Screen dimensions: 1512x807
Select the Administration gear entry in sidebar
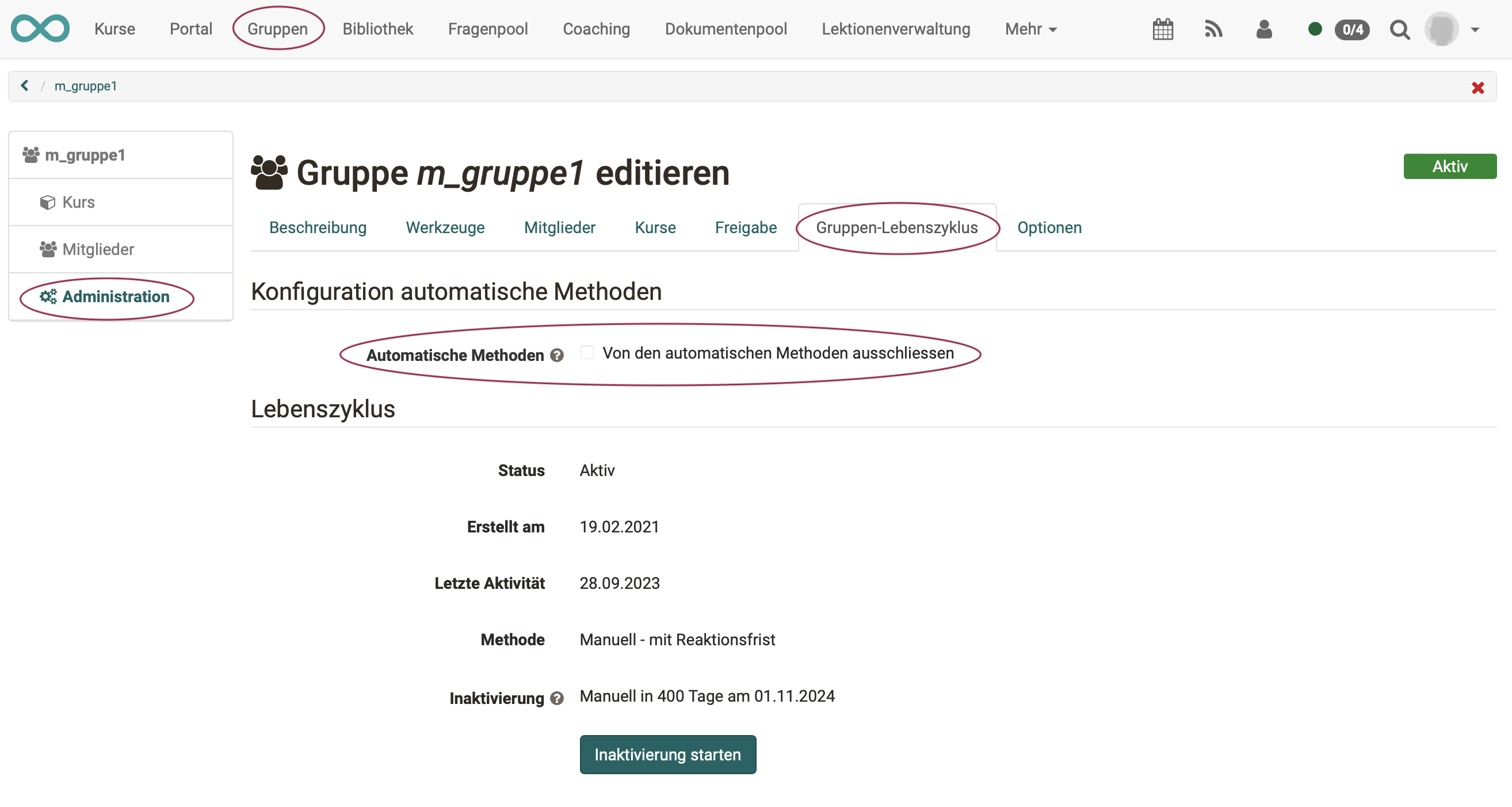pyautogui.click(x=114, y=296)
